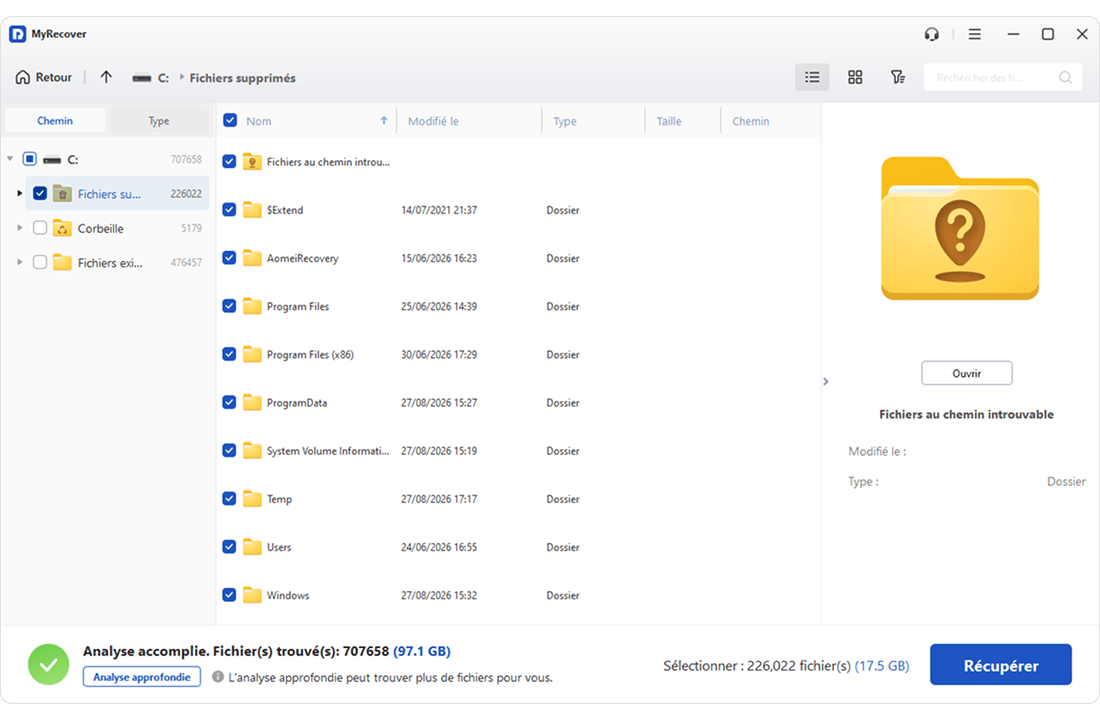Viewport: 1100px width, 720px height.
Task: Uncheck System Volume Informati... checkbox
Action: [x=229, y=450]
